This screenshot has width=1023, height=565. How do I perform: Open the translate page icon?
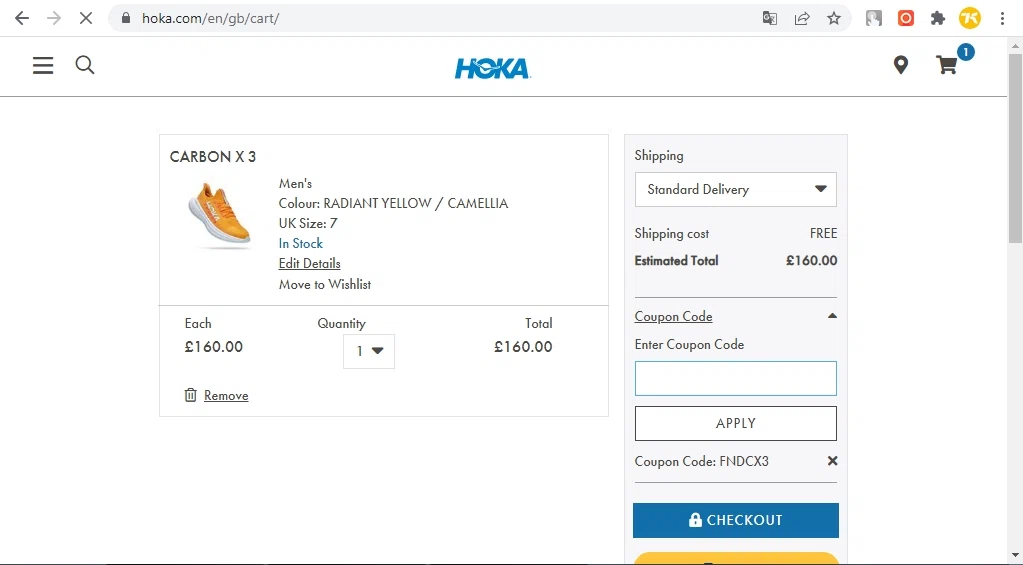tap(770, 18)
